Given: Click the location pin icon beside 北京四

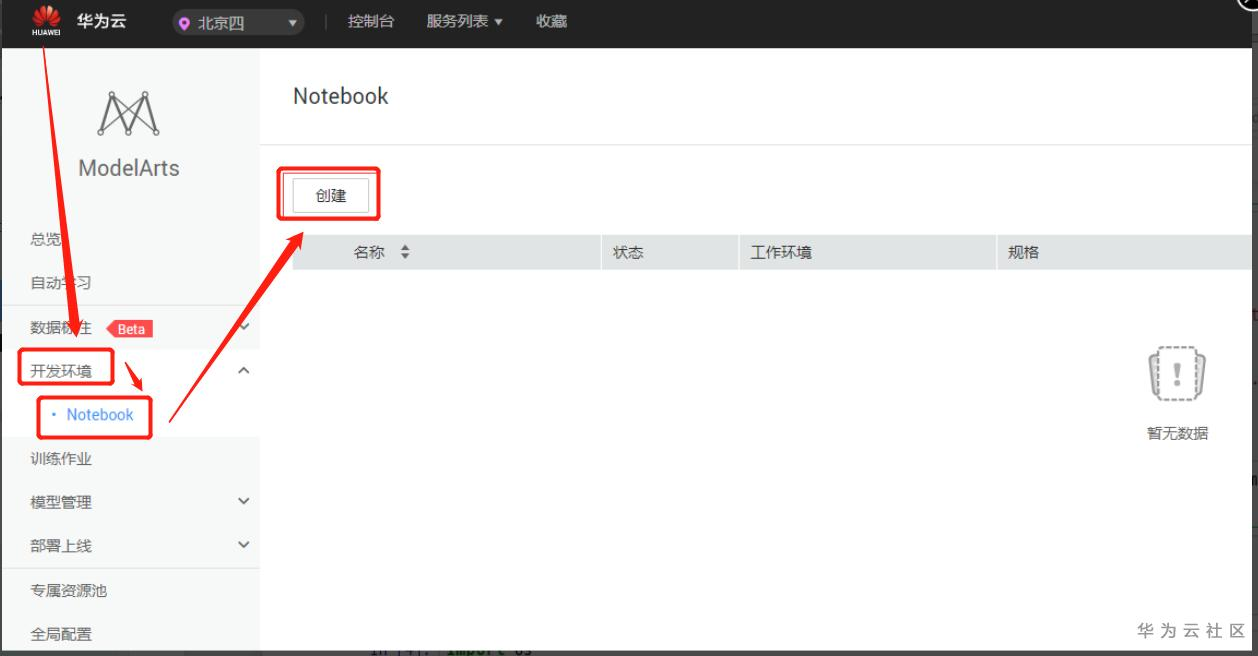Looking at the screenshot, I should point(185,23).
